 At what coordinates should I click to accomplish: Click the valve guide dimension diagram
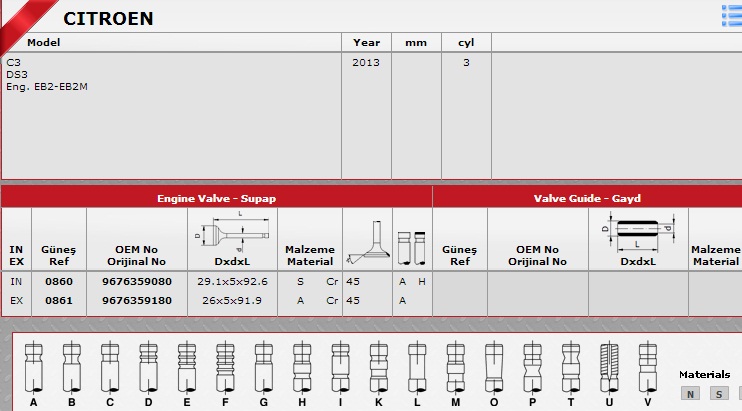pyautogui.click(x=637, y=227)
